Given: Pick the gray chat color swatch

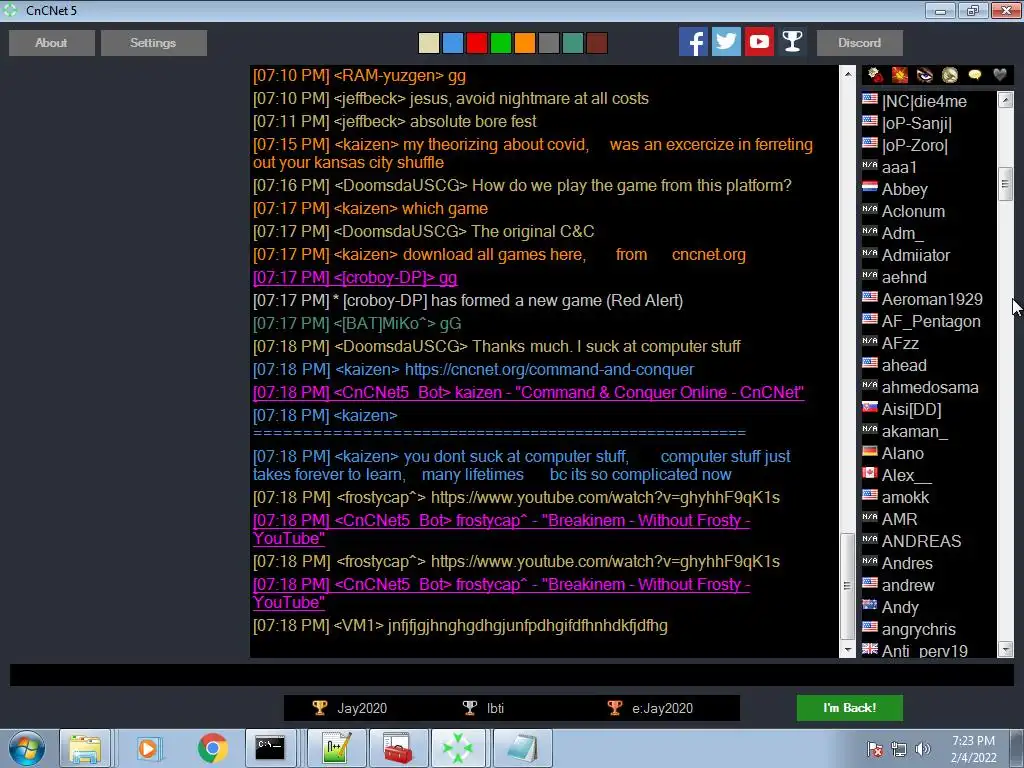Looking at the screenshot, I should point(549,43).
